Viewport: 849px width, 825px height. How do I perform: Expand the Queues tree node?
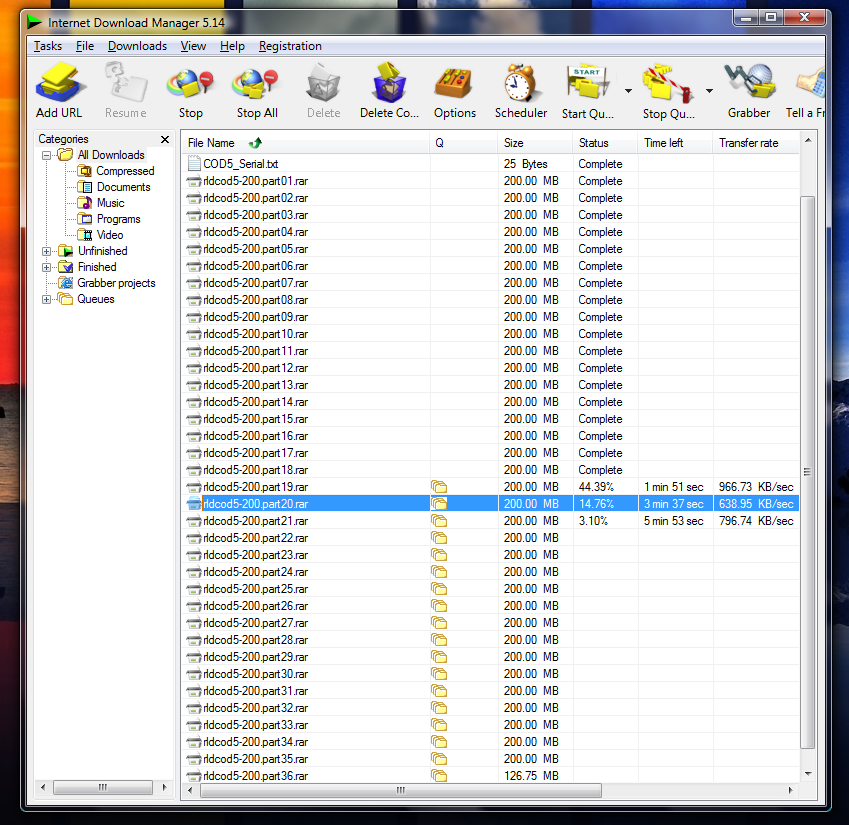point(47,299)
